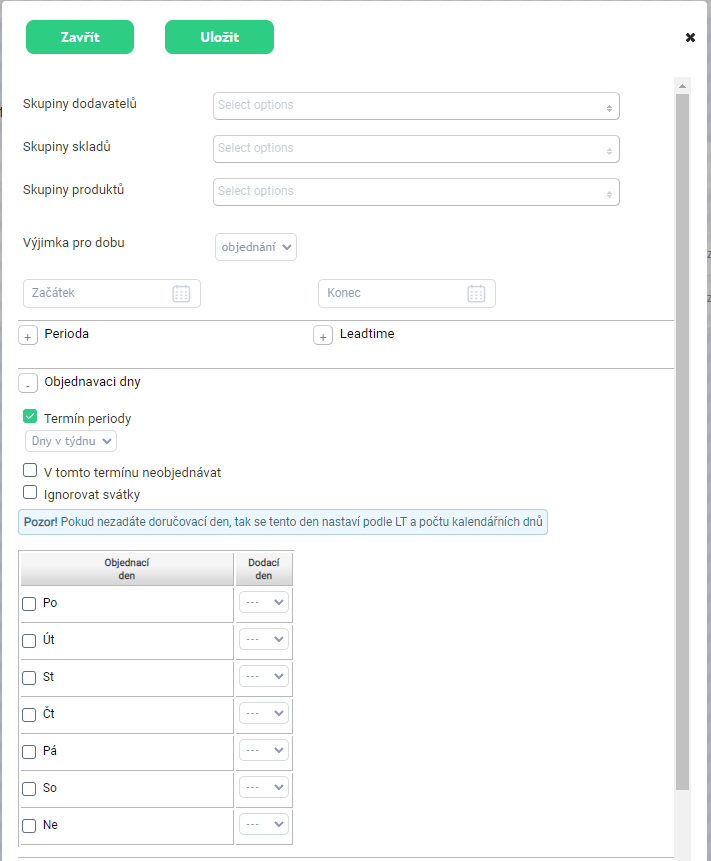The width and height of the screenshot is (711, 861).
Task: Click the green Uložit button
Action: (x=219, y=37)
